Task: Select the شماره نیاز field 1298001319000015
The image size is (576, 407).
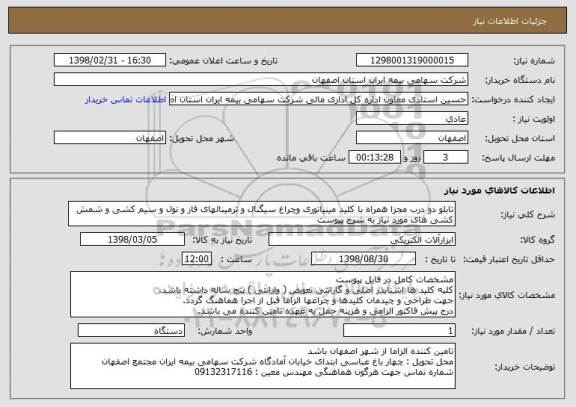Action: (x=412, y=60)
